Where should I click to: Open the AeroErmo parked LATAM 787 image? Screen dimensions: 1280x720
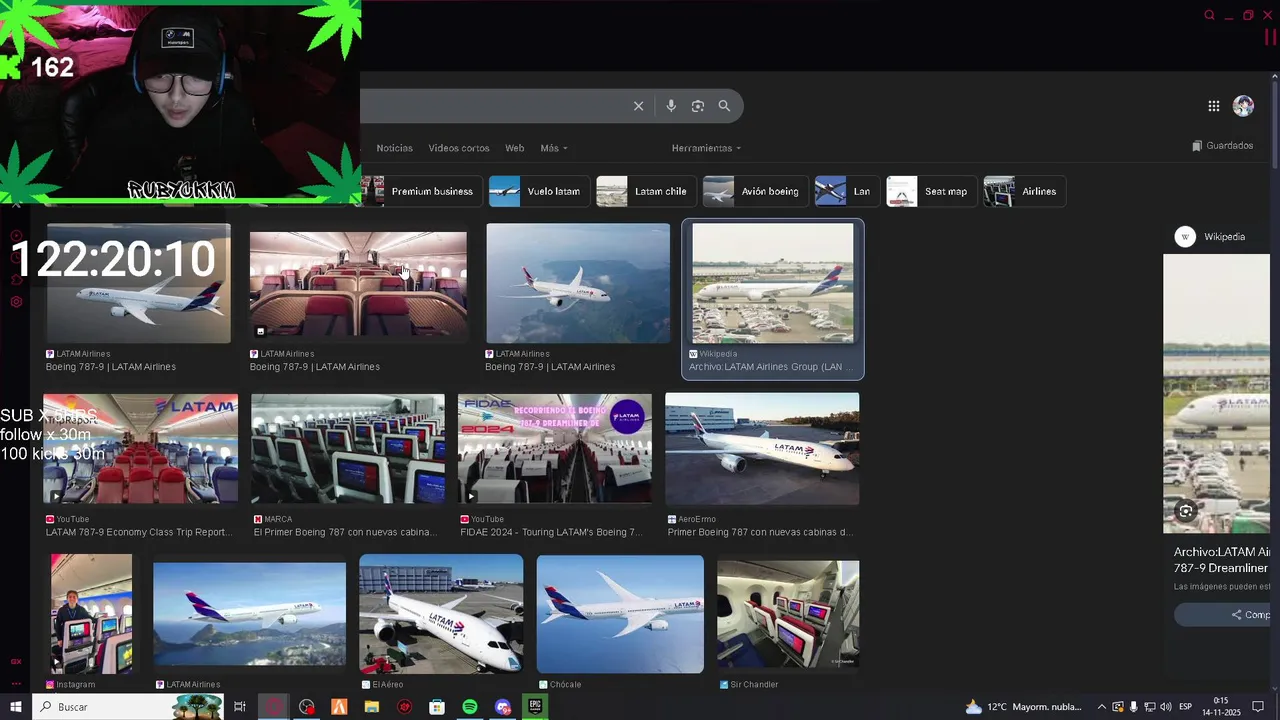click(x=762, y=449)
